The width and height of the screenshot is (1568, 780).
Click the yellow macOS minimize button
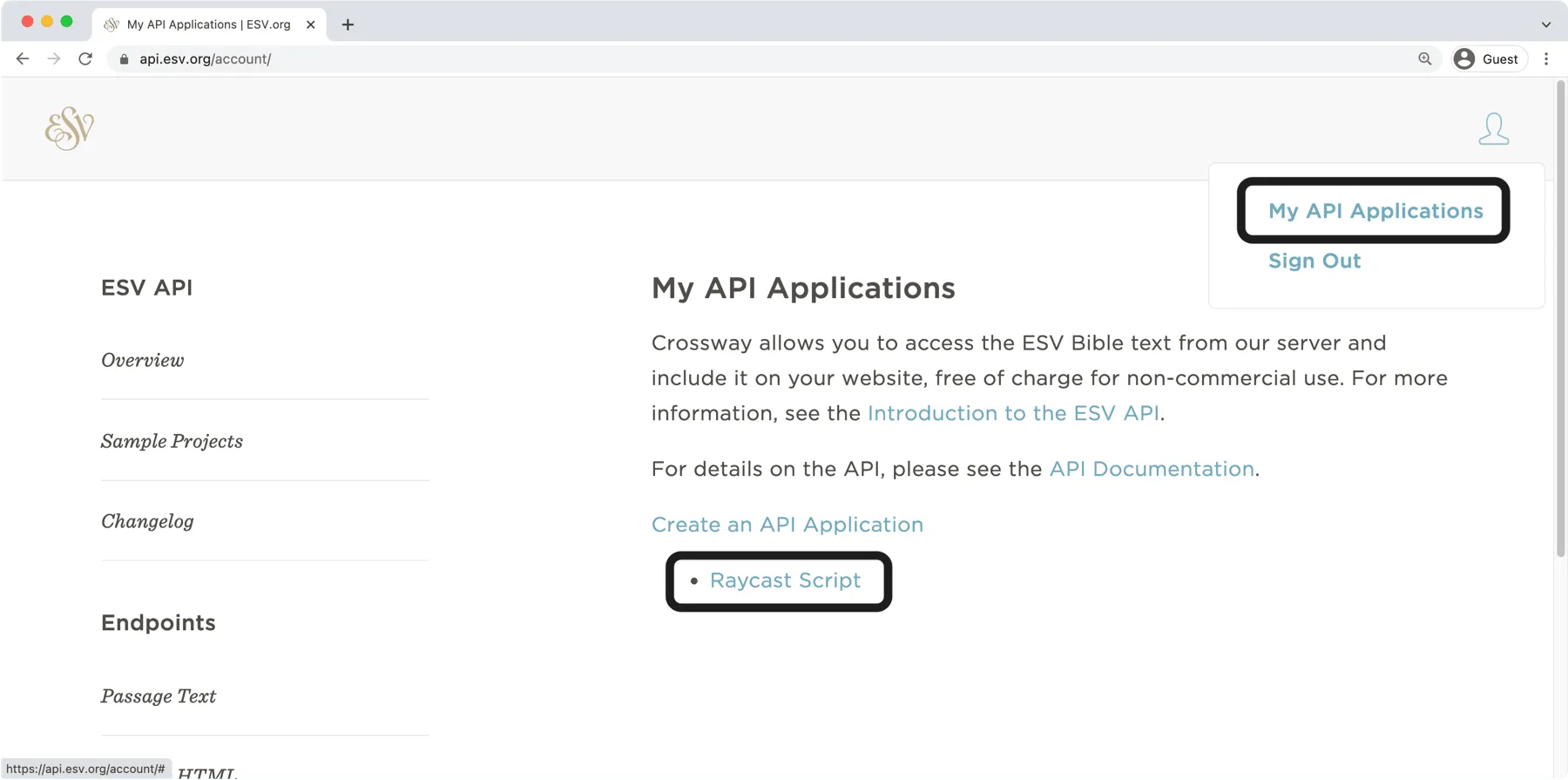[x=47, y=21]
